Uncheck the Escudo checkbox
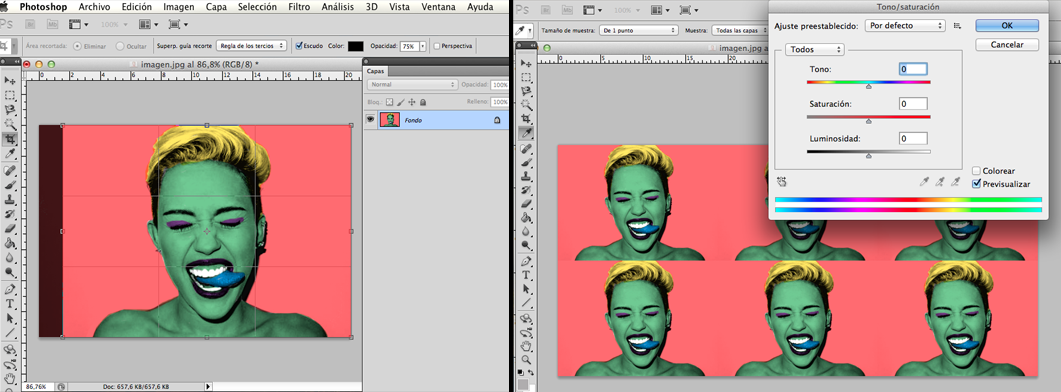Screen dimensions: 1061x392 pos(299,46)
